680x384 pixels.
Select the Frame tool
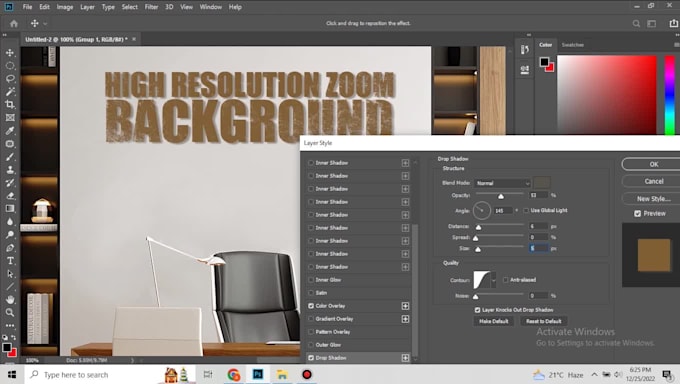10,118
